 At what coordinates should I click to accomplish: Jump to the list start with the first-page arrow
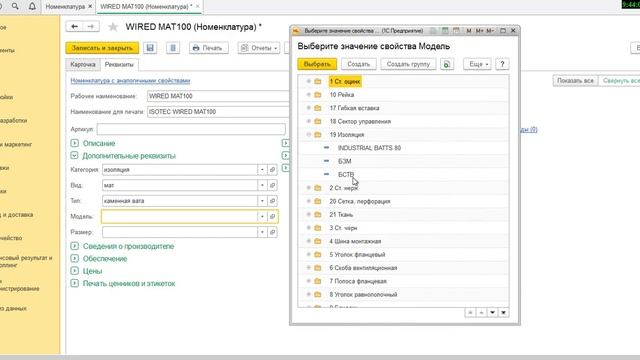coord(470,313)
